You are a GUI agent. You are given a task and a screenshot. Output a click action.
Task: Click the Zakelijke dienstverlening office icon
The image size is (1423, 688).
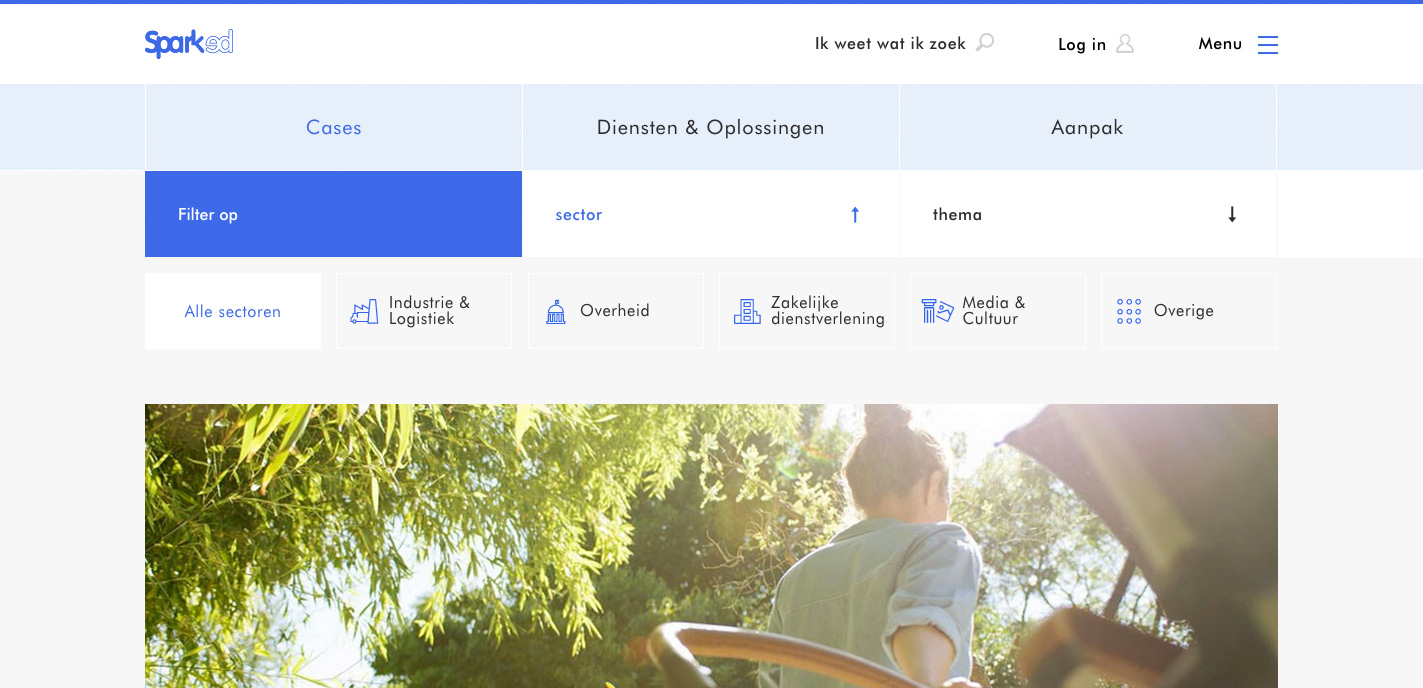click(747, 311)
